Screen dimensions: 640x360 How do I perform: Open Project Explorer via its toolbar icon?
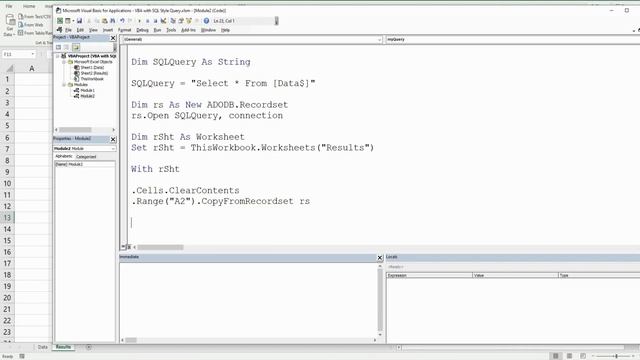pyautogui.click(x=173, y=21)
